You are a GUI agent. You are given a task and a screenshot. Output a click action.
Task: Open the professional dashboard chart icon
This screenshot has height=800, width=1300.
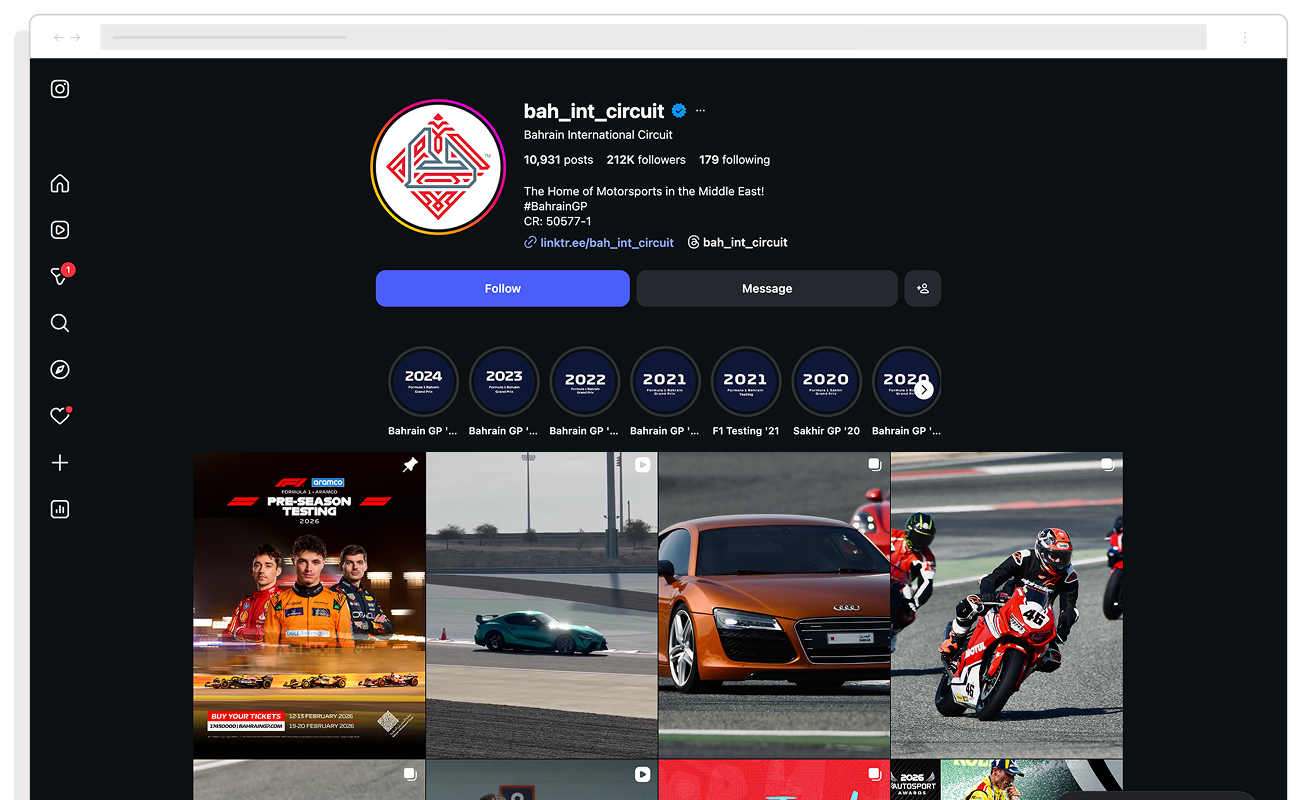pyautogui.click(x=60, y=509)
